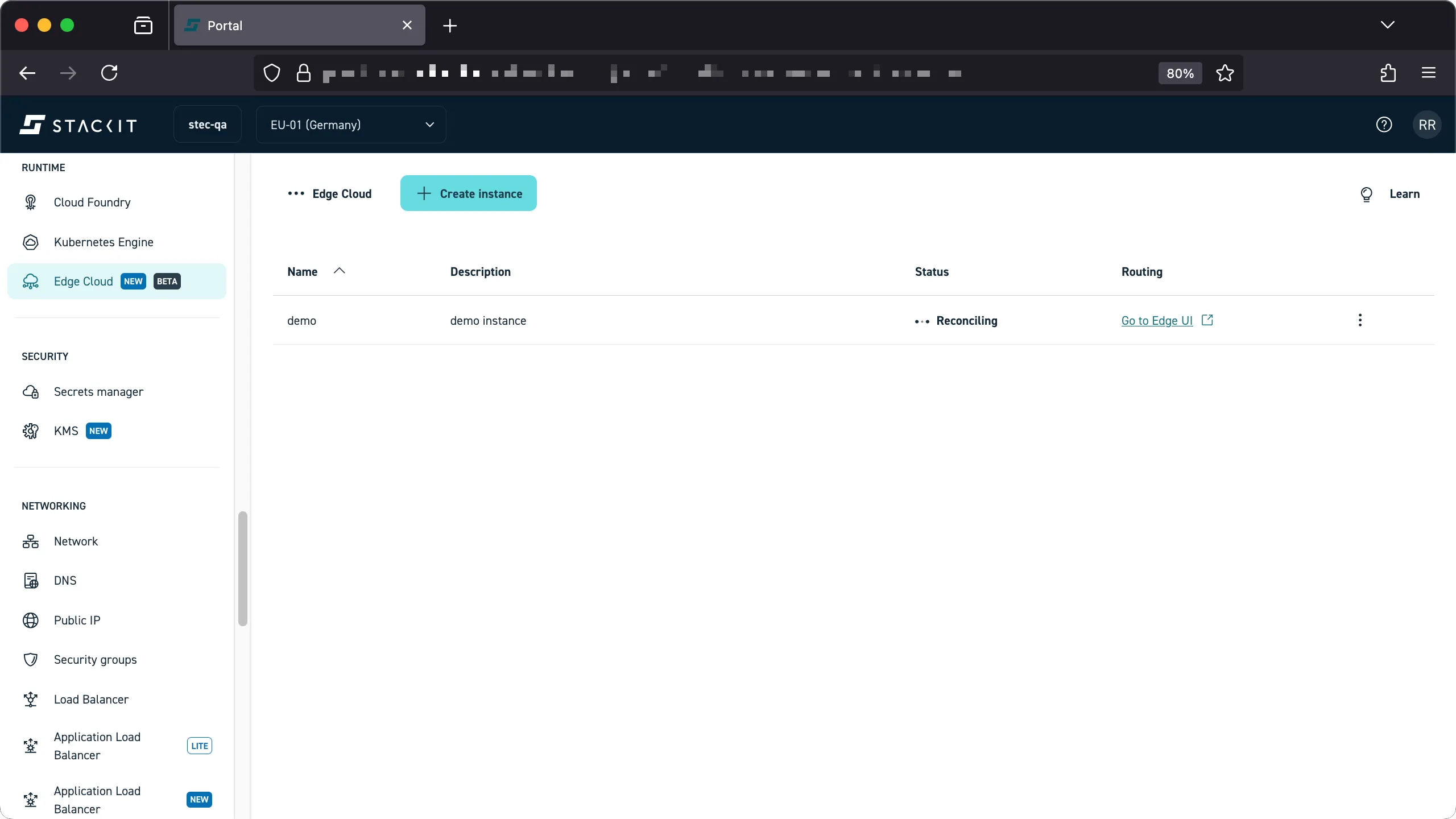Follow the Go to Edge UI link
The height and width of the screenshot is (819, 1456).
pyautogui.click(x=1157, y=320)
